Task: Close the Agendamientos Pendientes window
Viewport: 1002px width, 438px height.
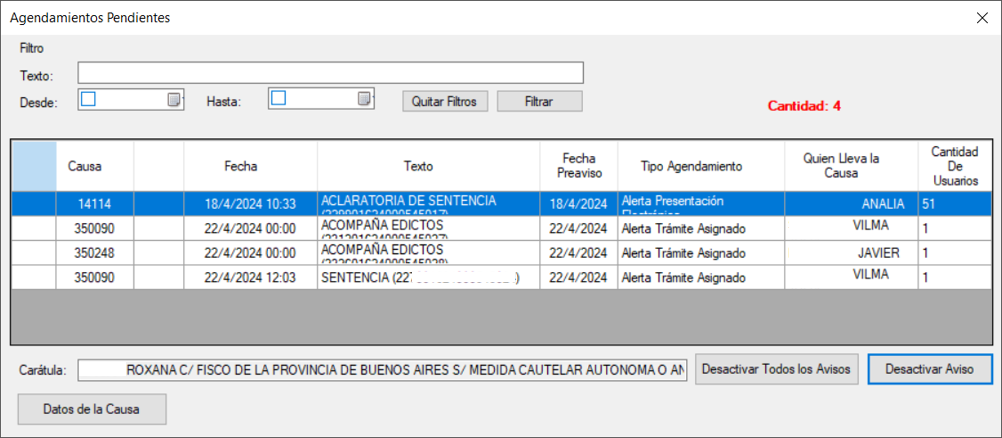Action: 981,17
